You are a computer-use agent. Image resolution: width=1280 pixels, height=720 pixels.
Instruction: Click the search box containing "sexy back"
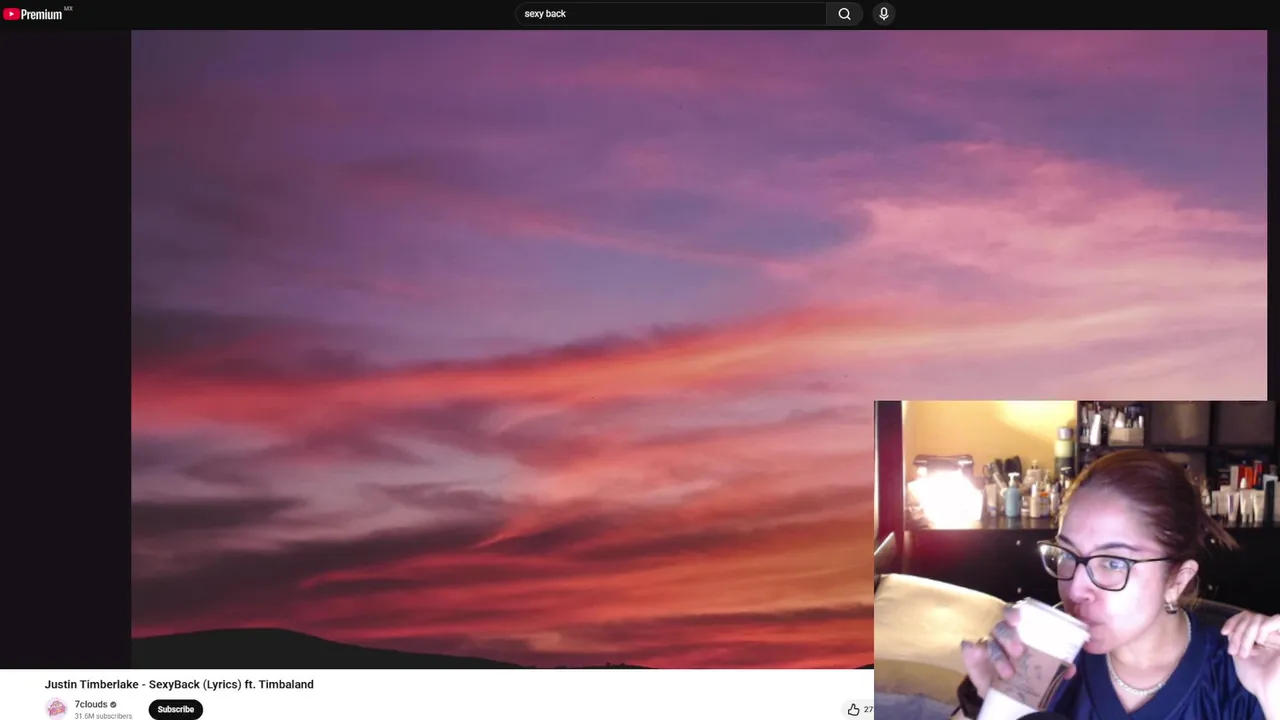click(x=670, y=14)
